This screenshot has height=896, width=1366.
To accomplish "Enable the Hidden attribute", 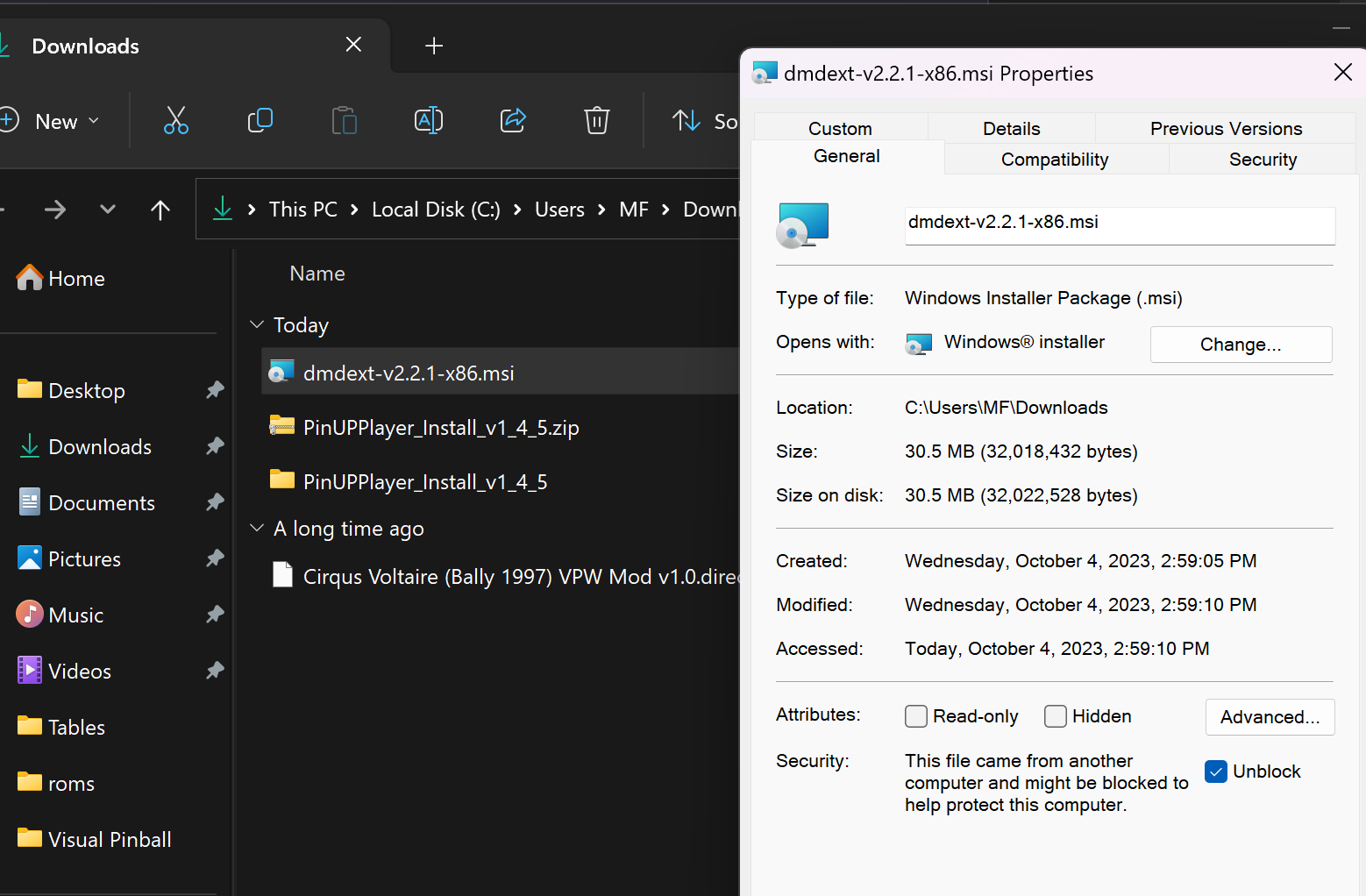I will [x=1055, y=716].
